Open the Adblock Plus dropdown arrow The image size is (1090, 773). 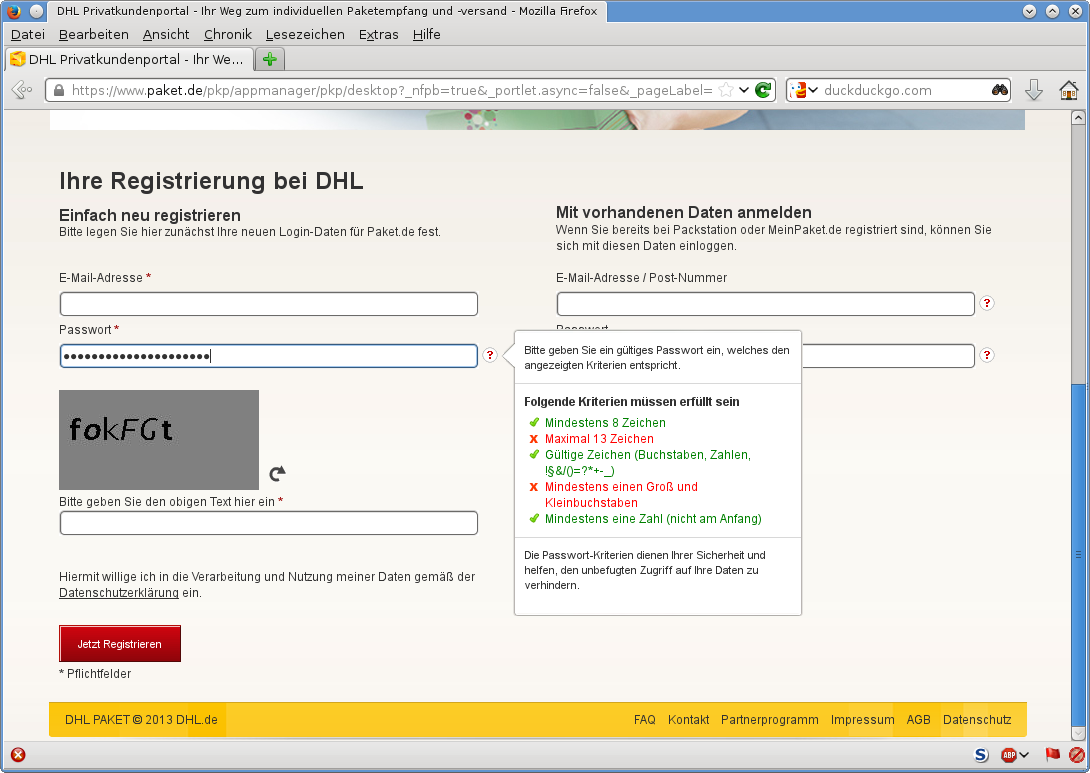point(1024,755)
